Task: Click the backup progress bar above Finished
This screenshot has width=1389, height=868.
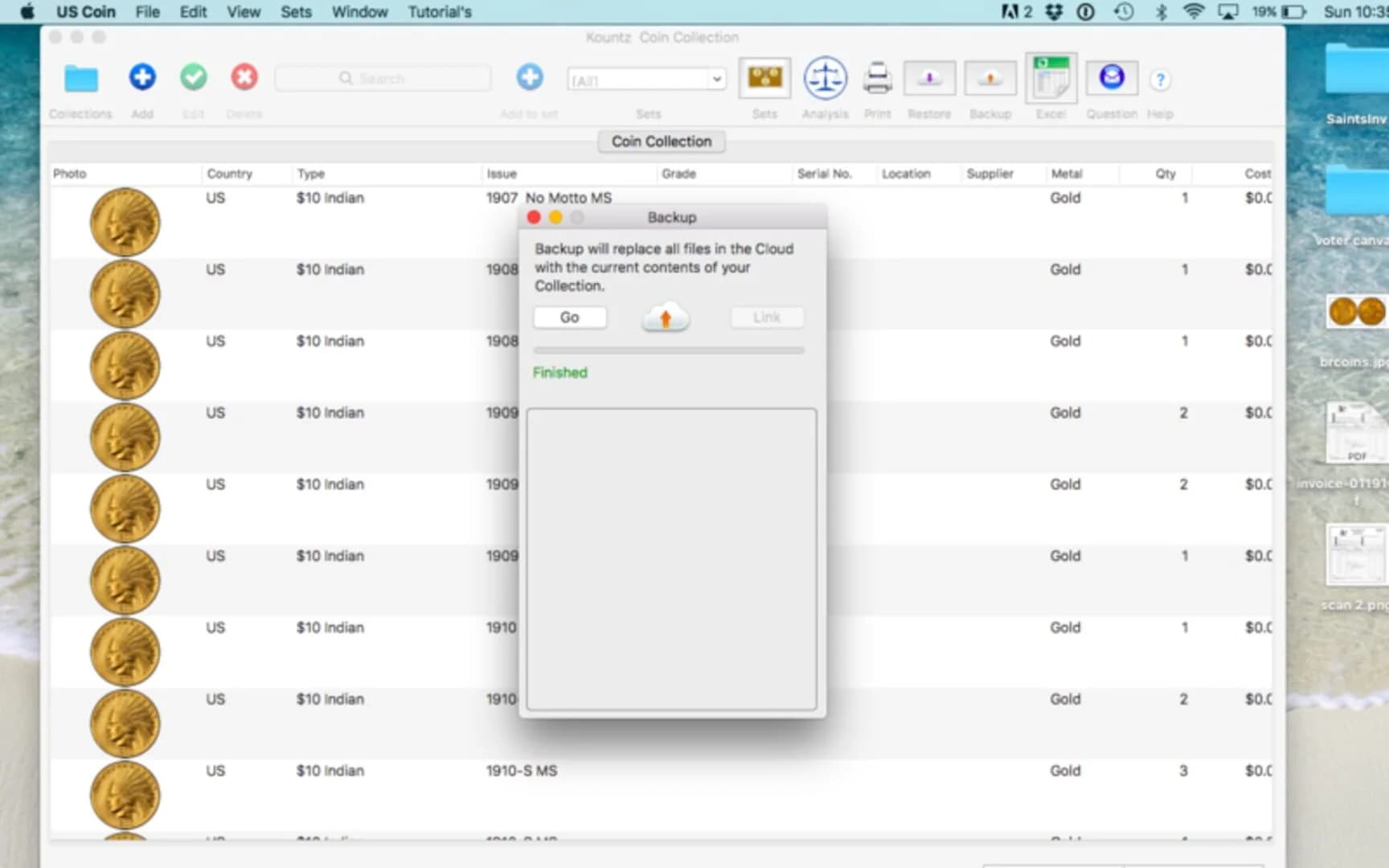Action: click(x=668, y=350)
